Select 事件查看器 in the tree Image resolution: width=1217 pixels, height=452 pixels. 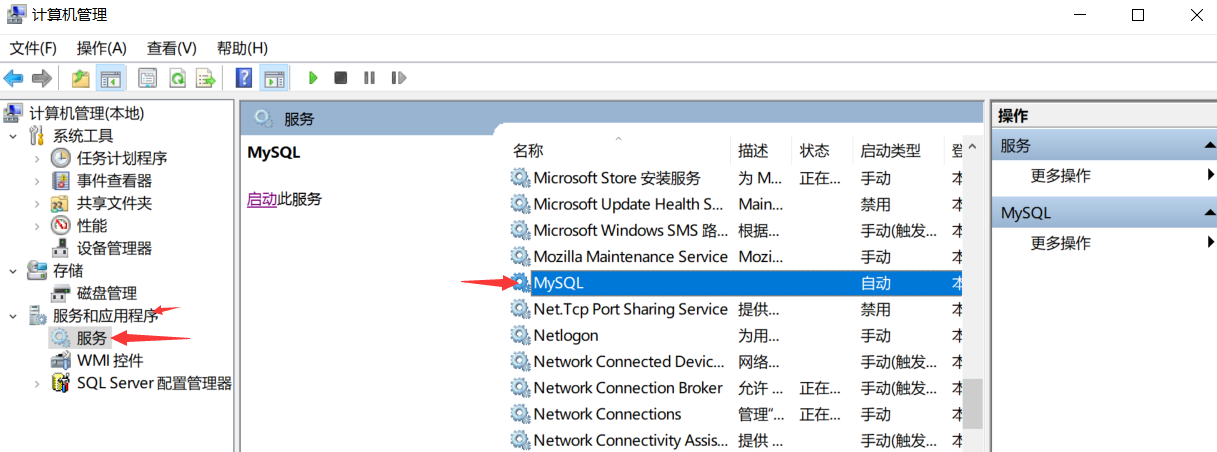point(114,181)
